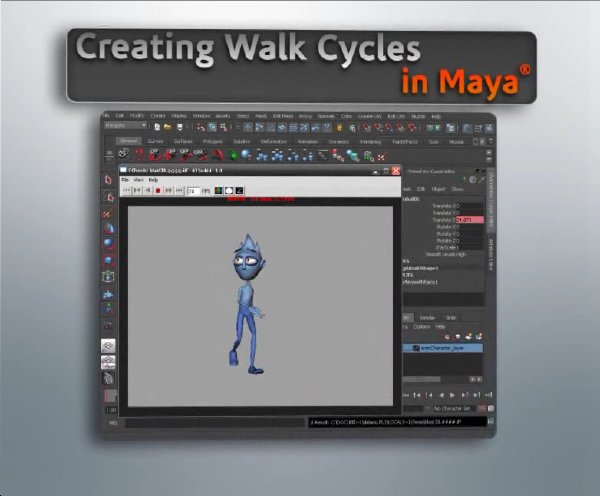
Task: Click the Save Scene toolbar icon
Action: [179, 127]
